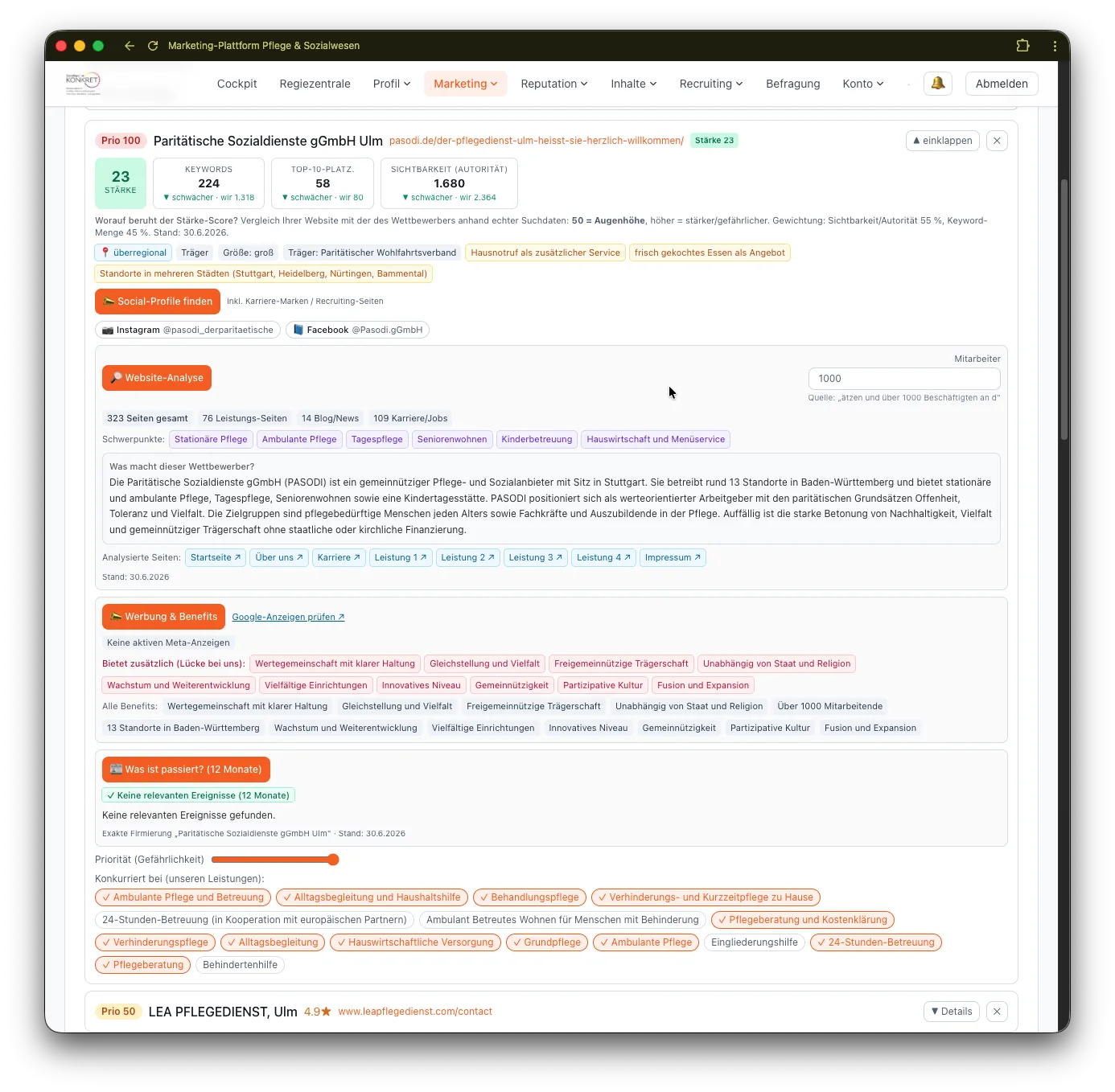Open analysed page Leistung 3
The height and width of the screenshot is (1092, 1115).
[x=536, y=557]
